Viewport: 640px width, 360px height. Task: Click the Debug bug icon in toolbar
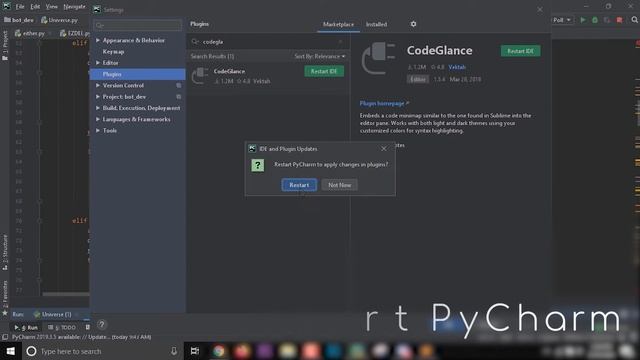tap(595, 20)
